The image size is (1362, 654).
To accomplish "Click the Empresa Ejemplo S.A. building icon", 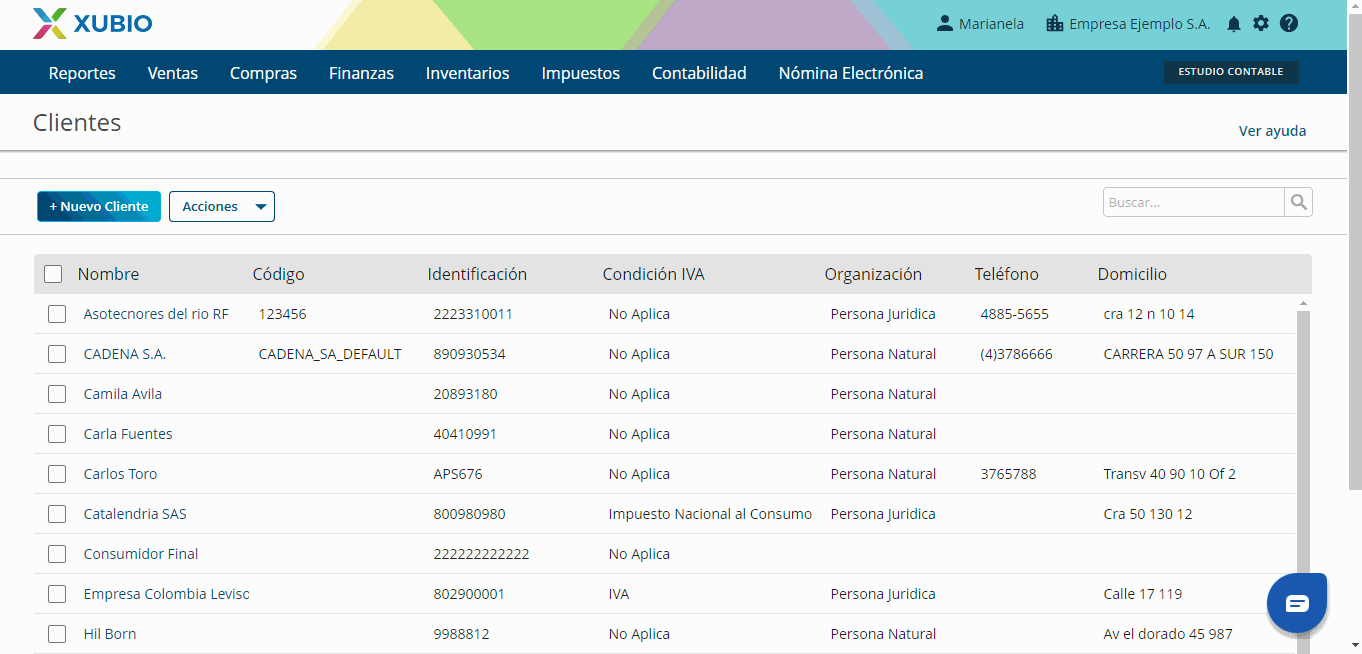I will pos(1054,23).
